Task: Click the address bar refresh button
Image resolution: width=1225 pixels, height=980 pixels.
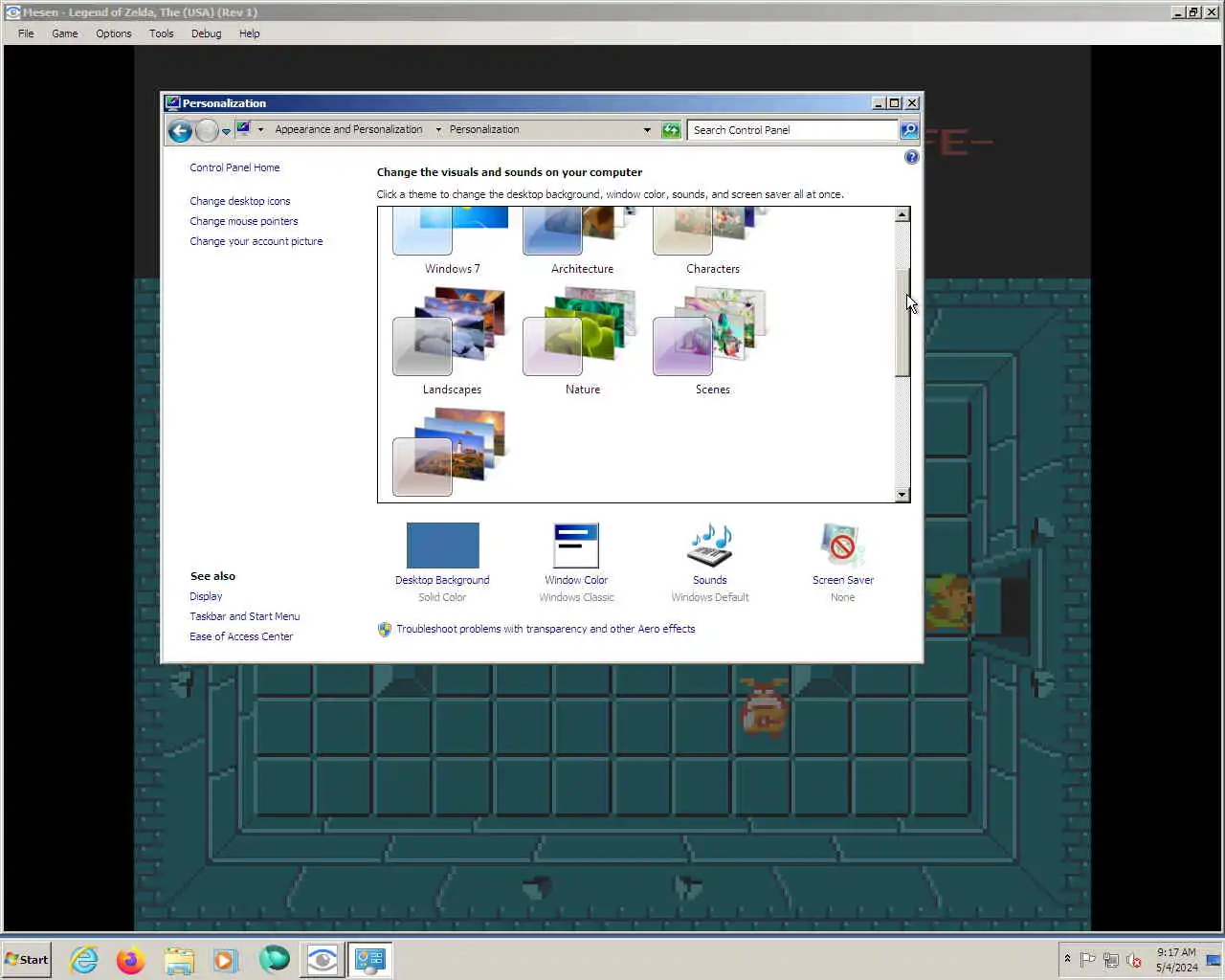Action: (x=672, y=130)
